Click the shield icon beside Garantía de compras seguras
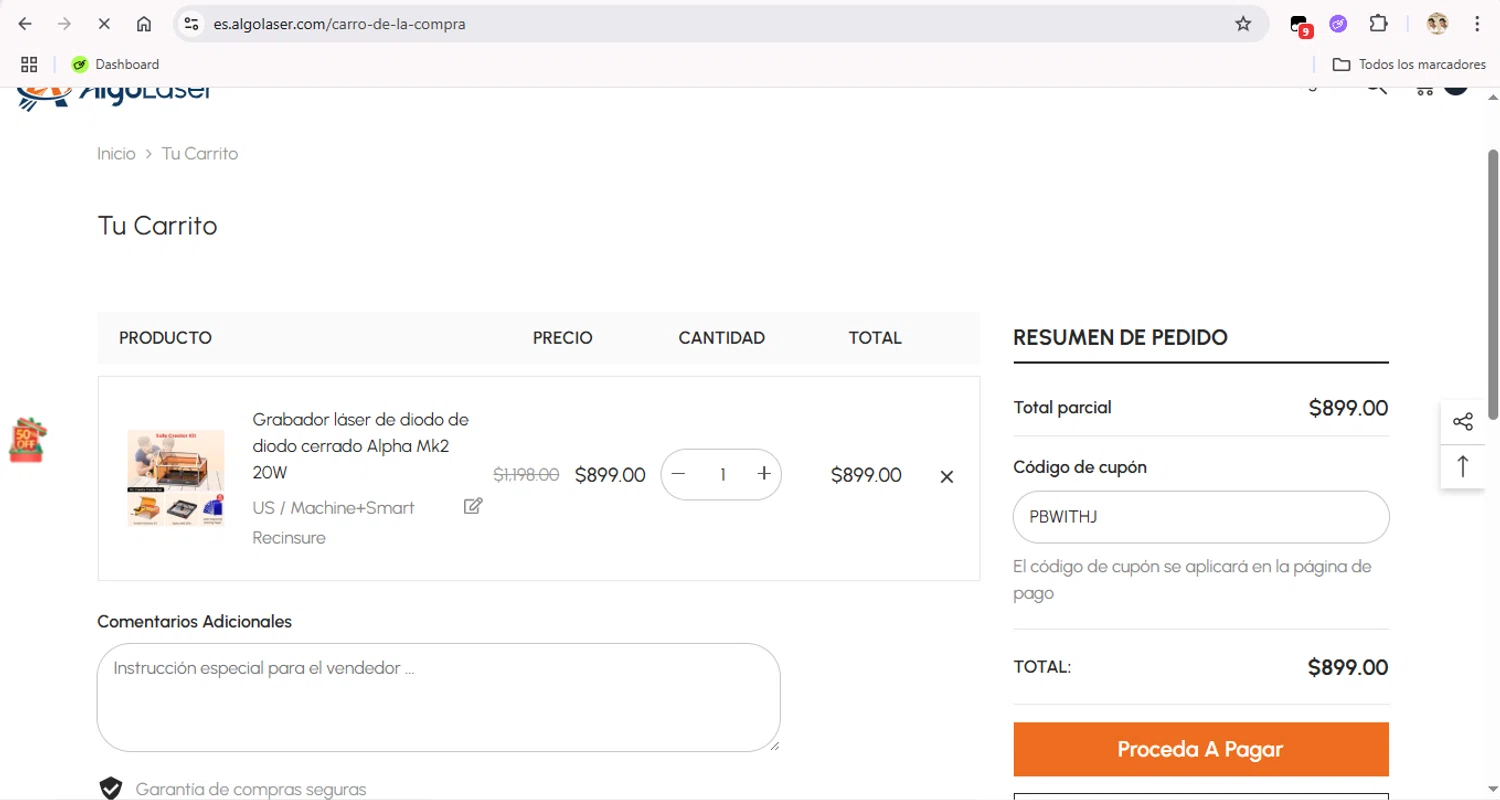Viewport: 1500px width, 800px height. pos(111,789)
